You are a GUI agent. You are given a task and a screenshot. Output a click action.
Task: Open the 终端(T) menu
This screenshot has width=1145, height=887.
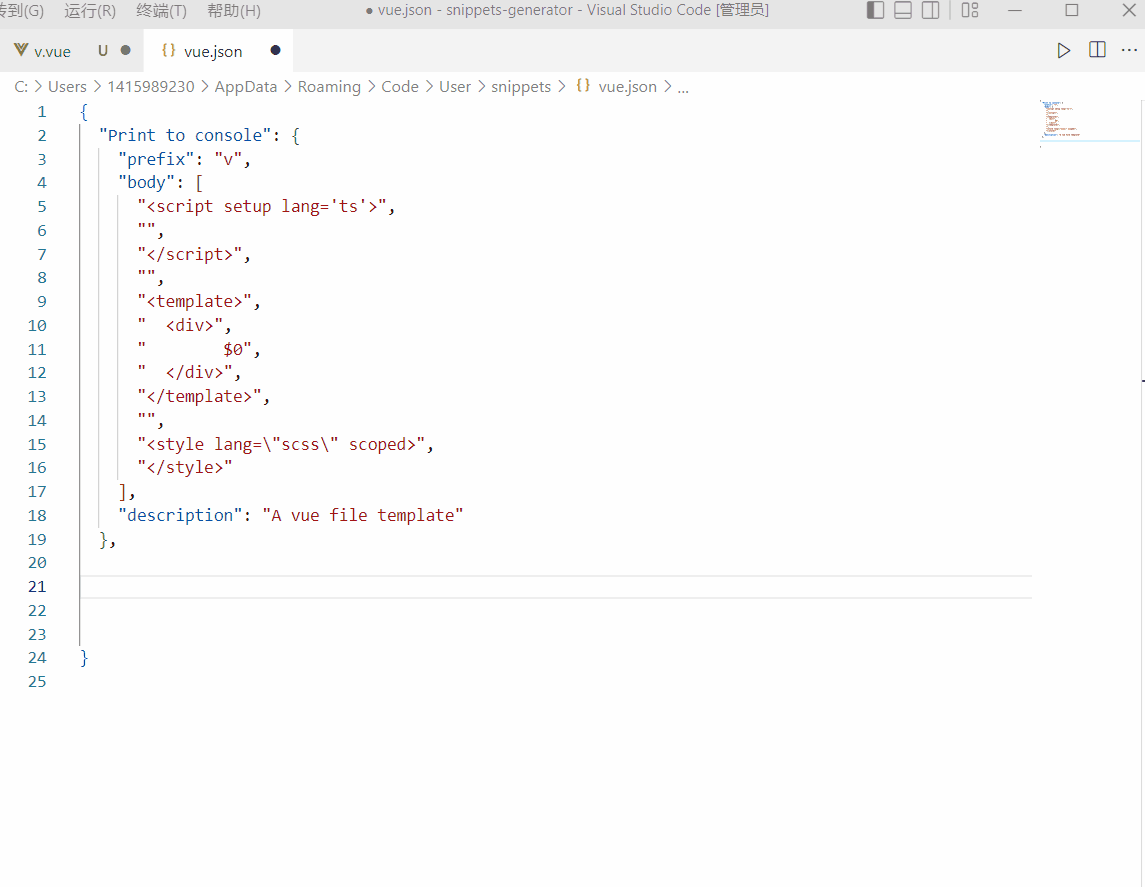[161, 11]
